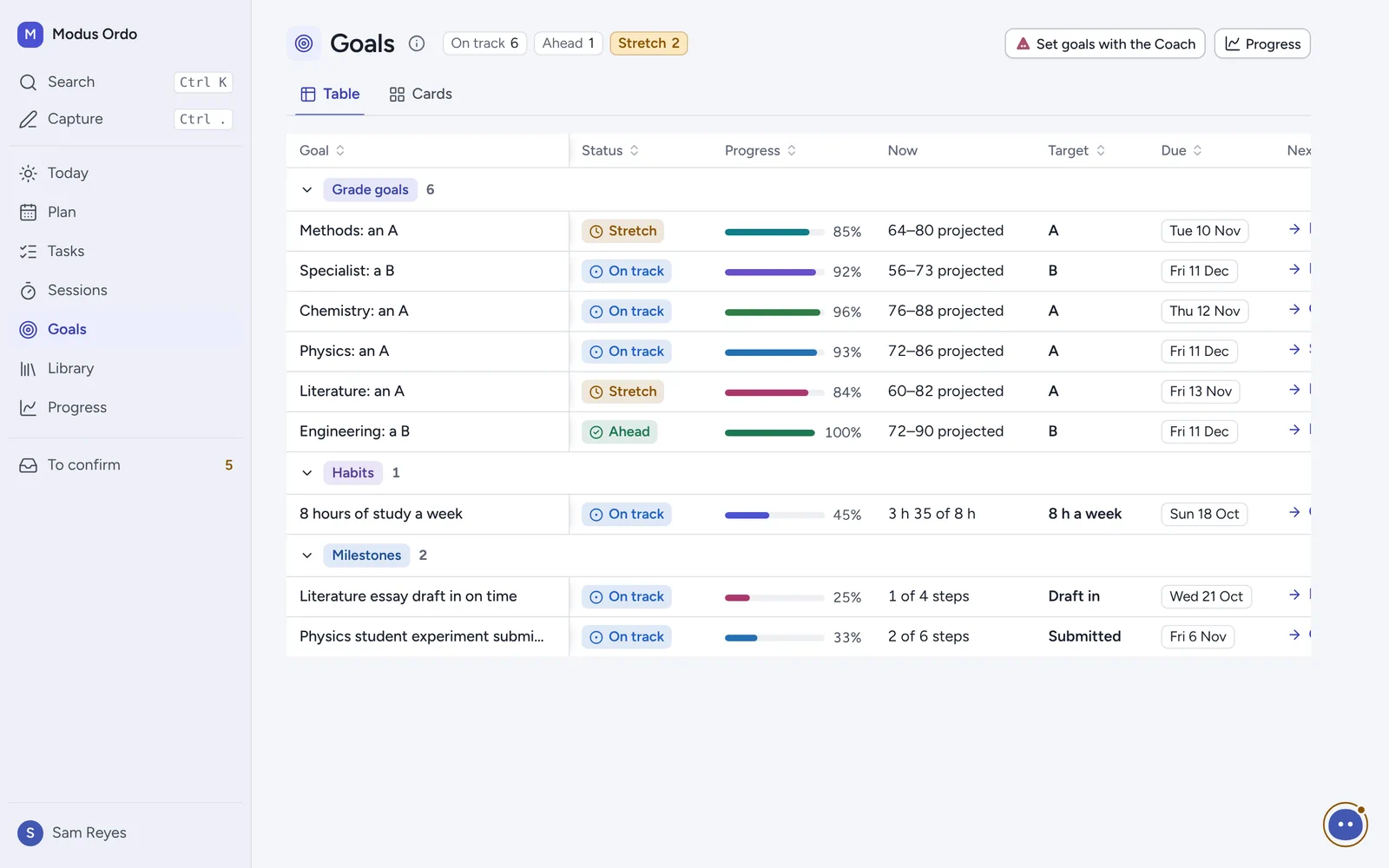Toggle the Stretch 2 filter chip
Image resolution: width=1389 pixels, height=868 pixels.
click(648, 43)
